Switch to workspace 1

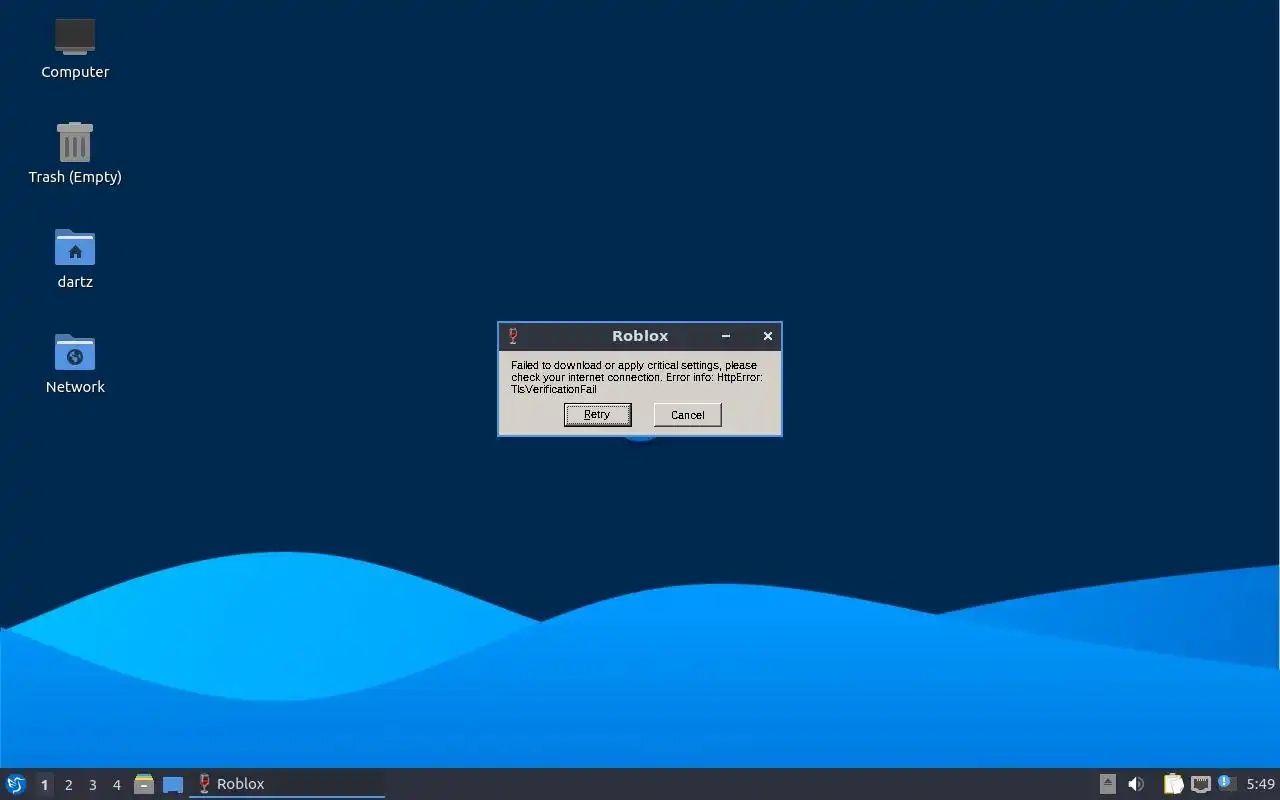44,785
